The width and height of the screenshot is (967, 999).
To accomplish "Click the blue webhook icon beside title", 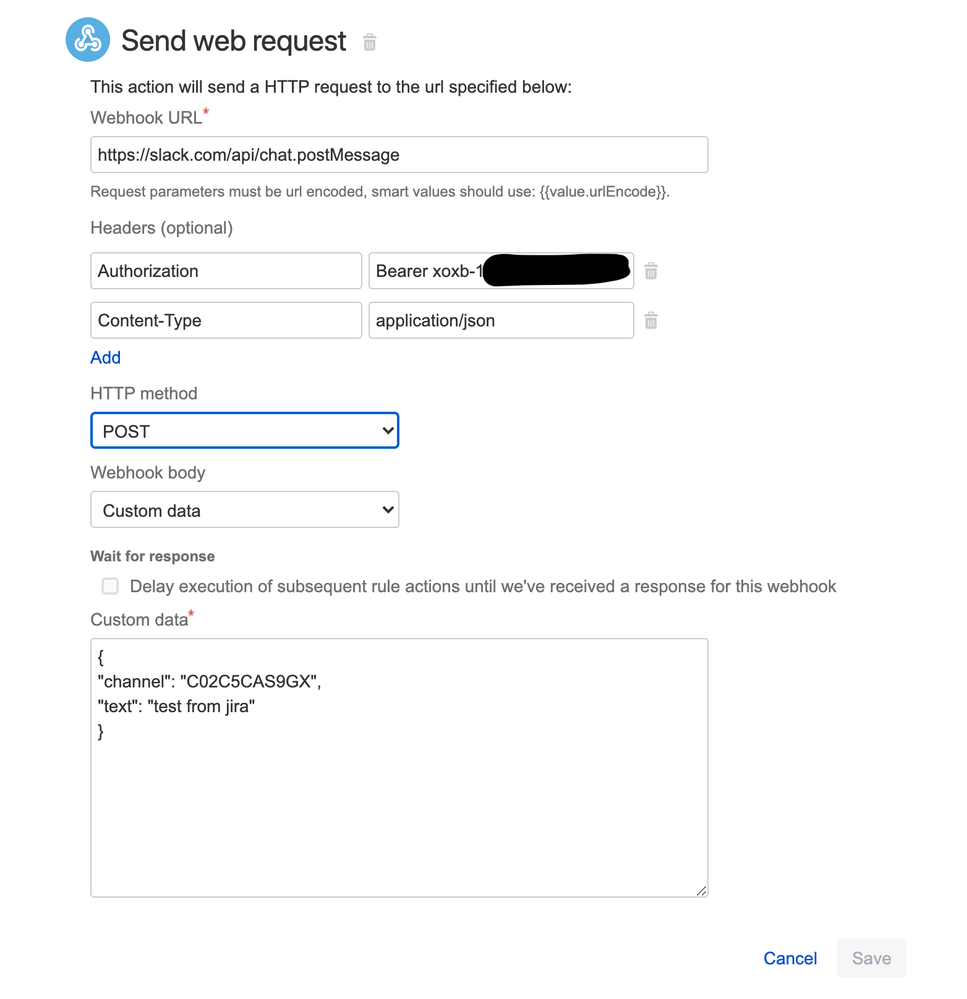I will (88, 40).
